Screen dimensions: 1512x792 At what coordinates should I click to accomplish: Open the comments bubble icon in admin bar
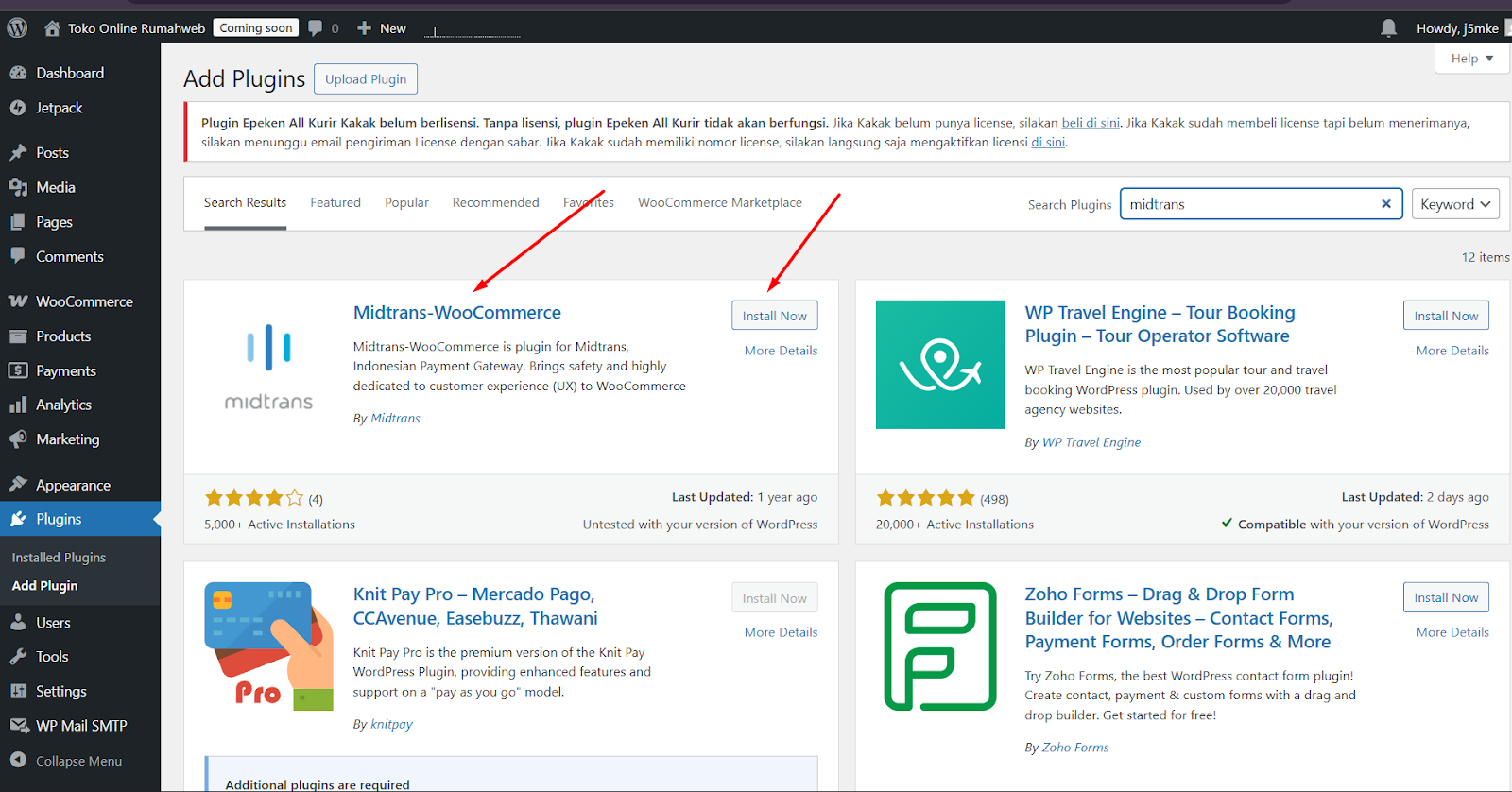coord(316,28)
